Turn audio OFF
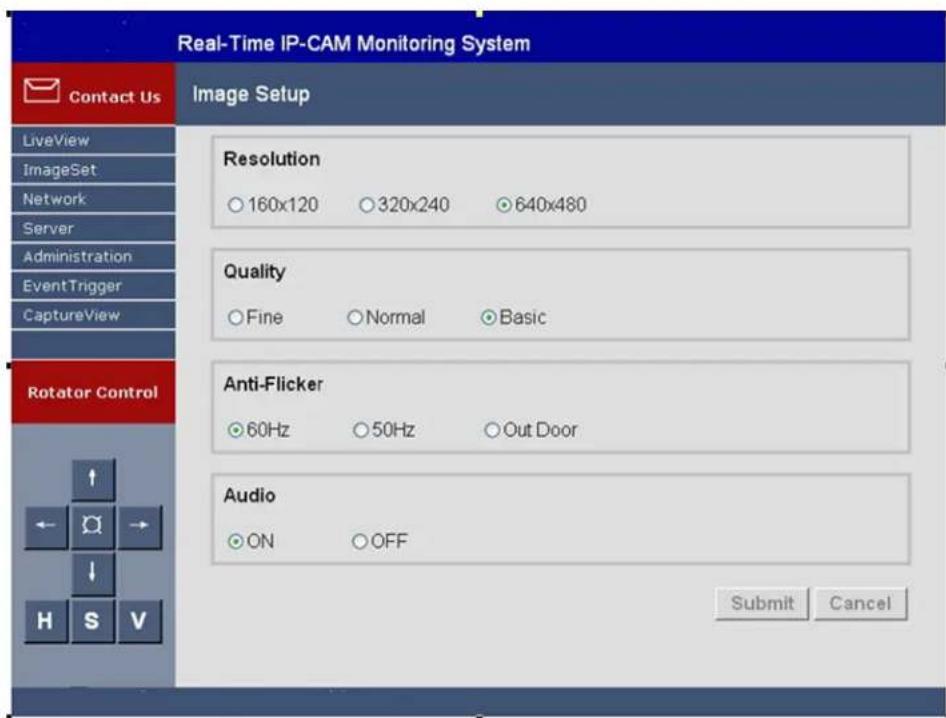 (360, 542)
